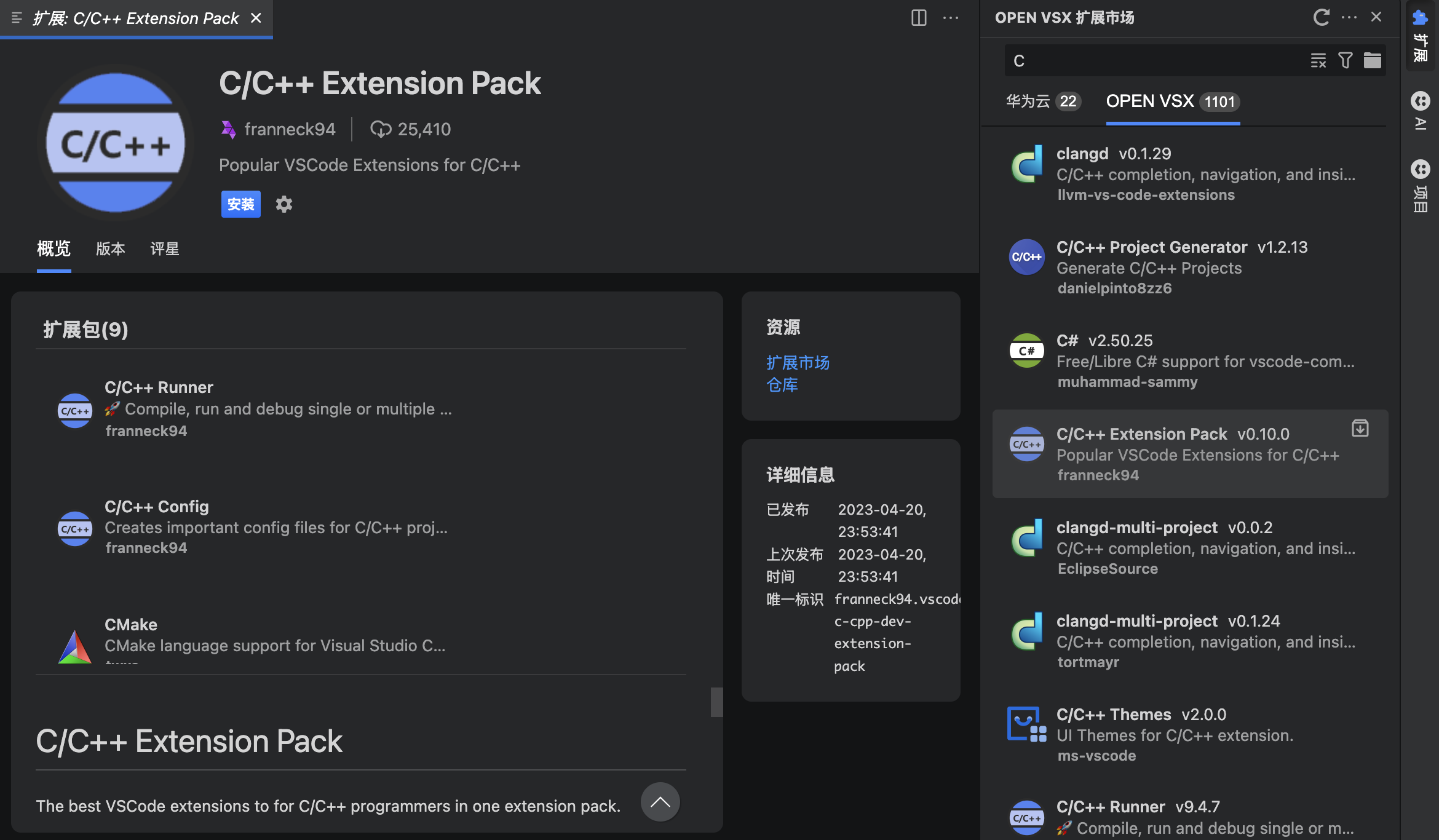The height and width of the screenshot is (840, 1439).
Task: Clear the extension search results
Action: [1318, 60]
